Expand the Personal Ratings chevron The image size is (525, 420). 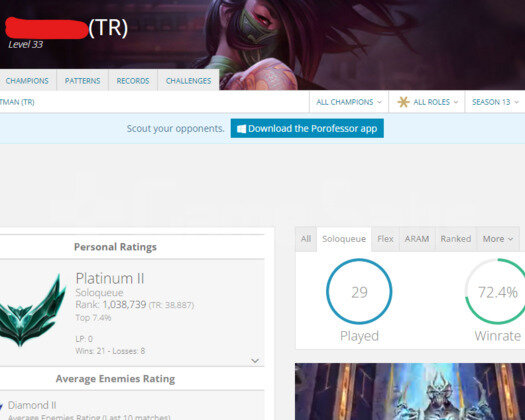point(255,361)
